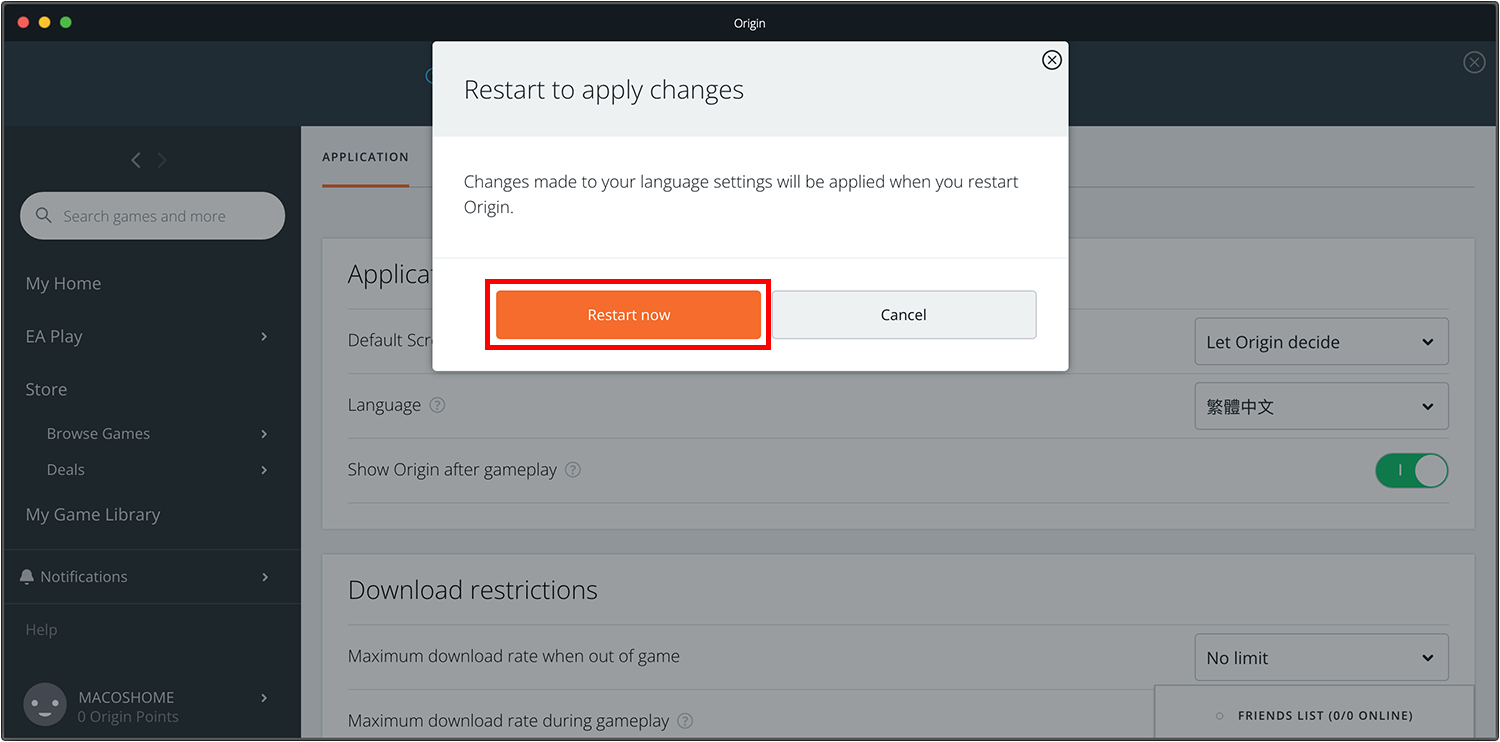Open the Let Origin decide dropdown
1500x742 pixels.
pyautogui.click(x=1321, y=342)
